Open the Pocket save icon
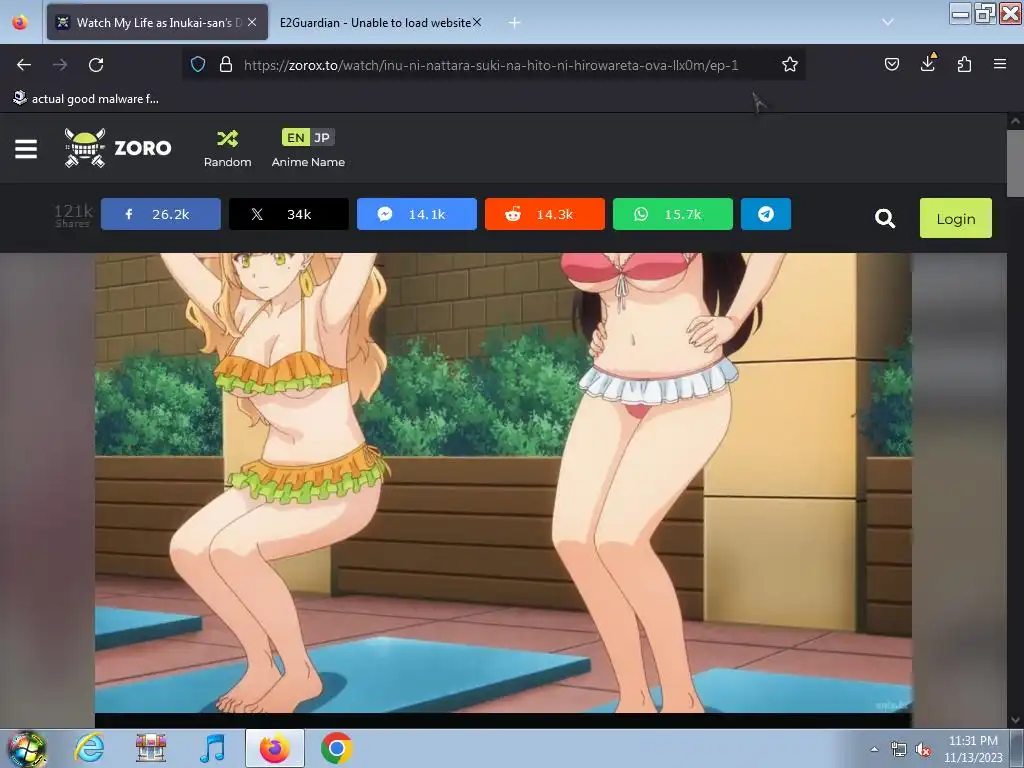This screenshot has height=768, width=1024. (x=891, y=65)
